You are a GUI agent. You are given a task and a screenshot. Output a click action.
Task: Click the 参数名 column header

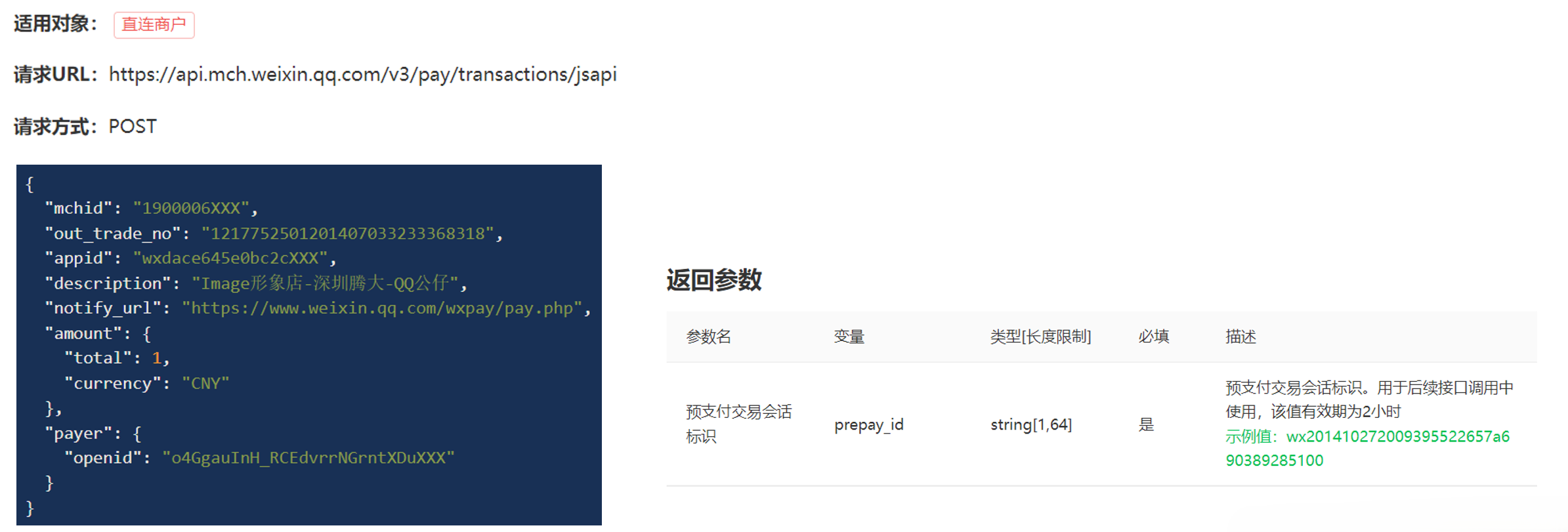click(x=708, y=337)
